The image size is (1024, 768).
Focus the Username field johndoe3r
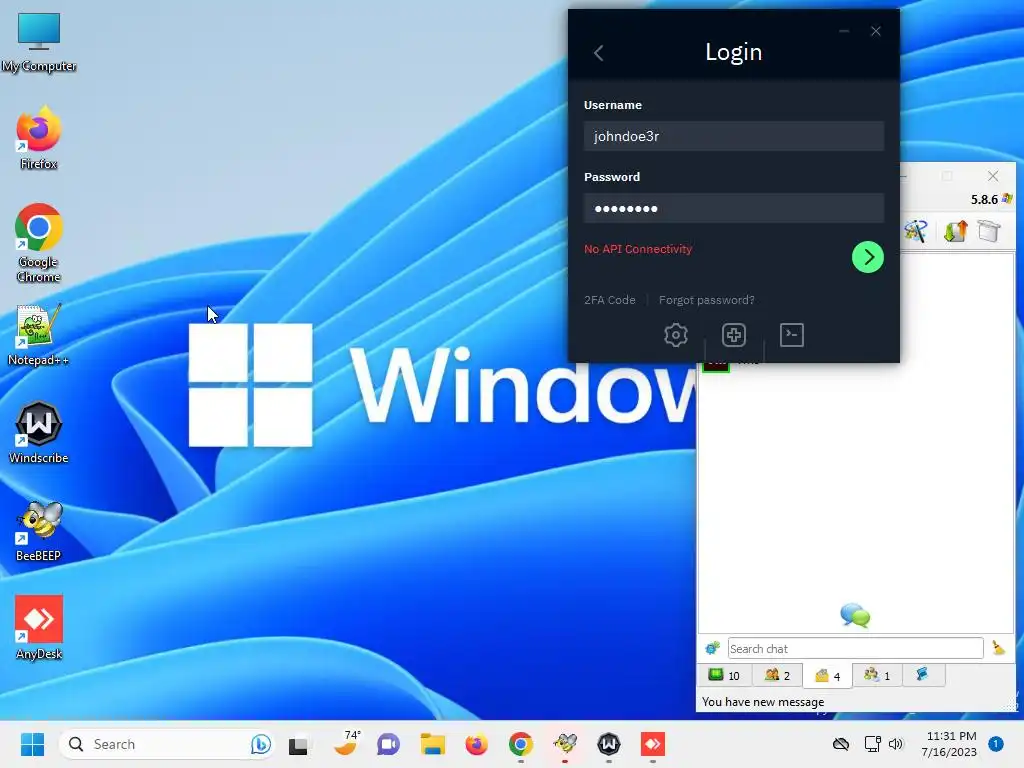tap(733, 136)
